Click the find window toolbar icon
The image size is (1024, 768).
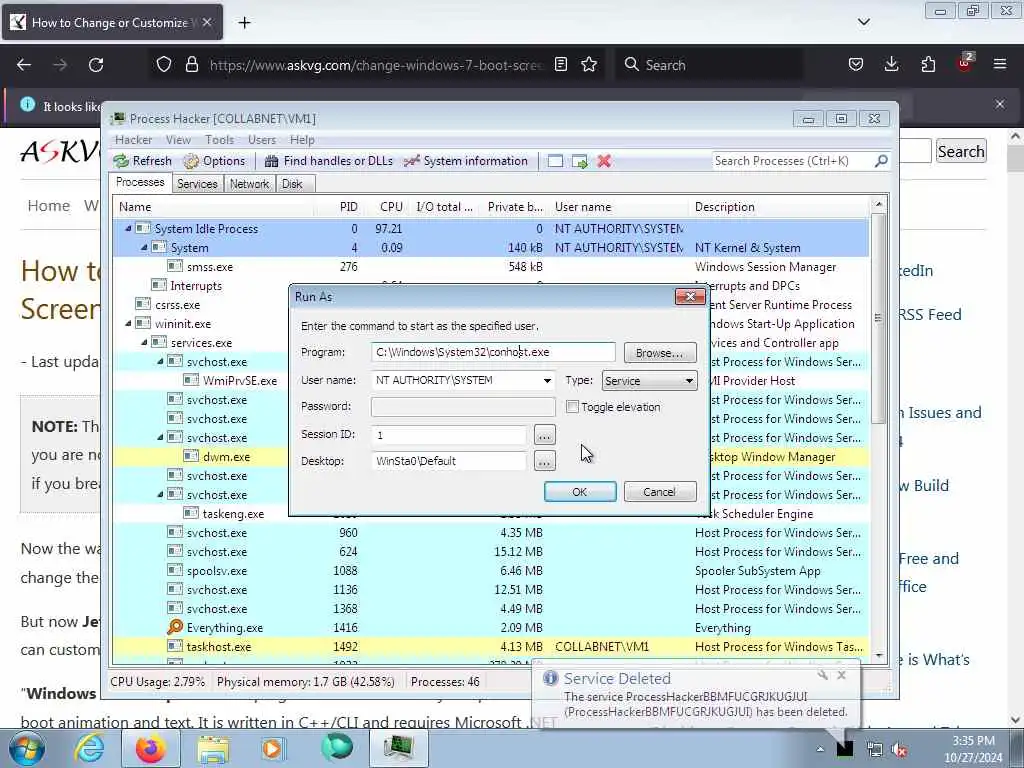[x=555, y=161]
